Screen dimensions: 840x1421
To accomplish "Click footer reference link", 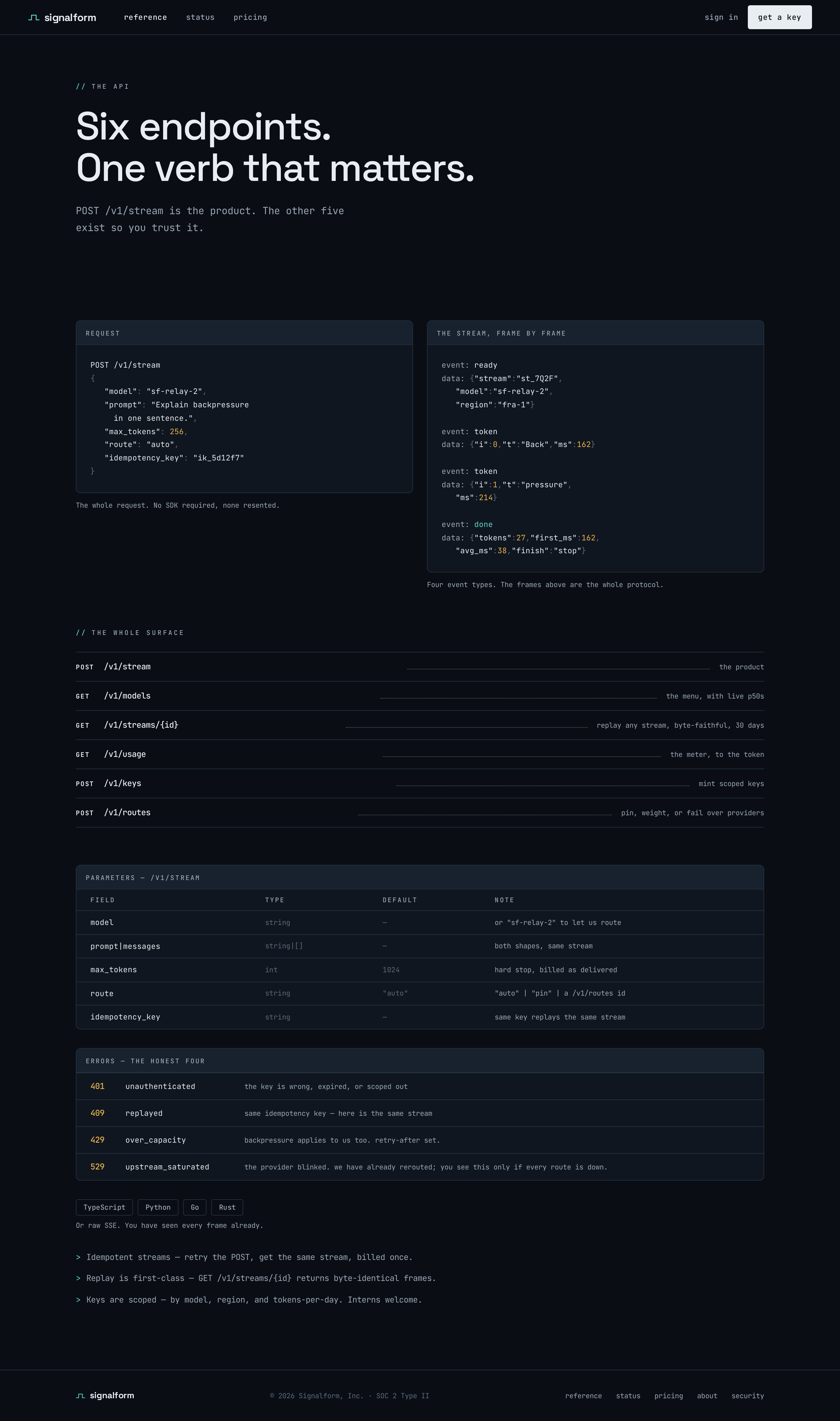I will [583, 1396].
